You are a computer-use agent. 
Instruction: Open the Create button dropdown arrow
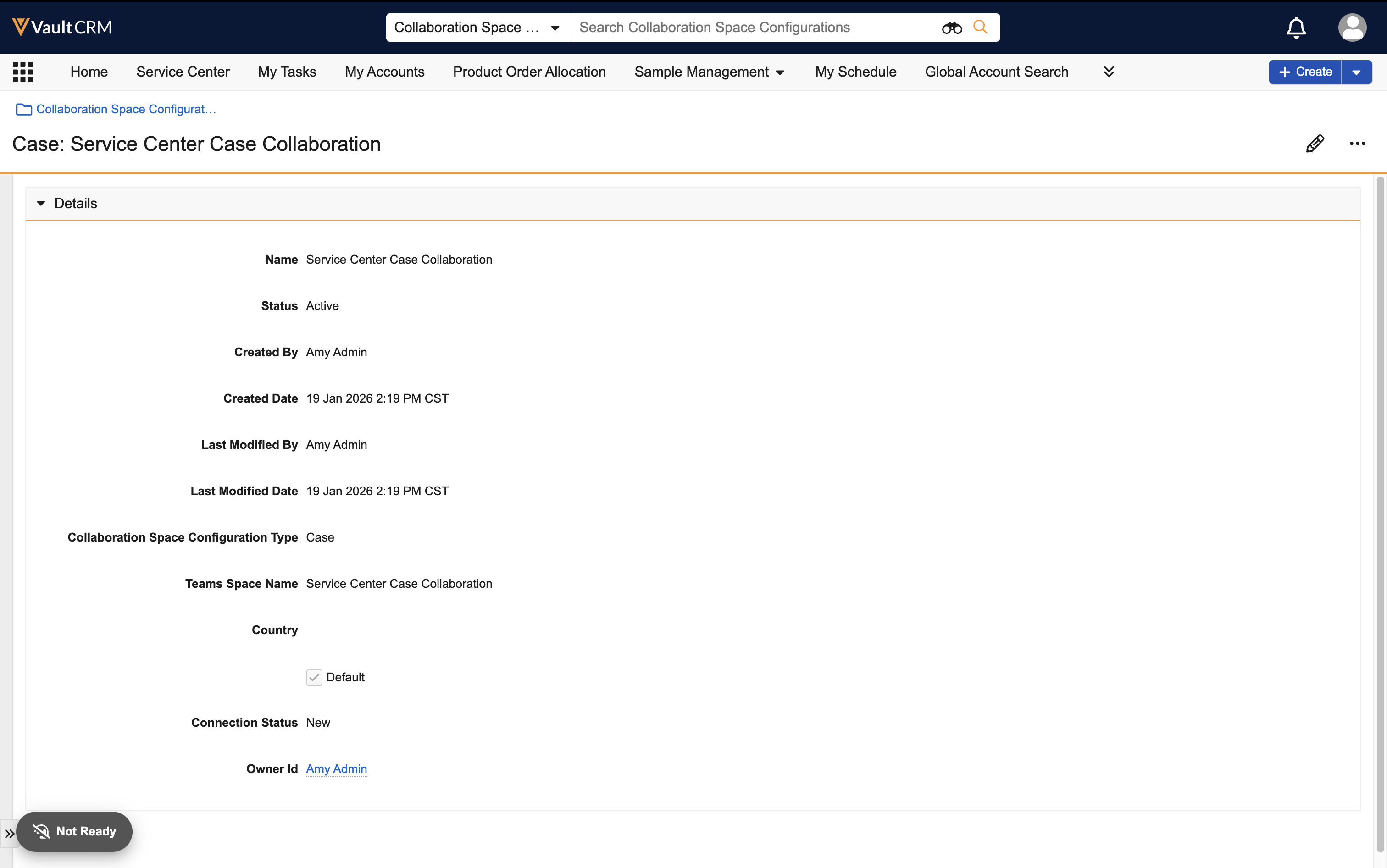tap(1356, 72)
